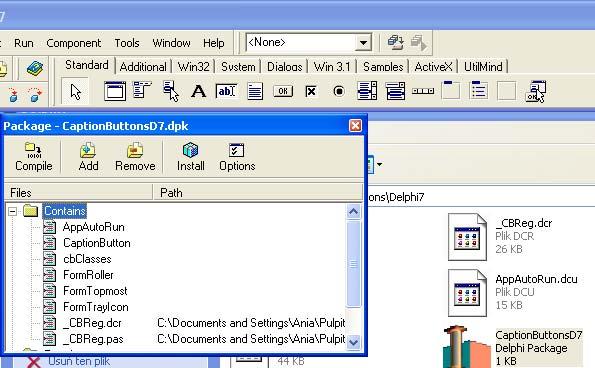Collapse the Contains tree node

click(13, 211)
